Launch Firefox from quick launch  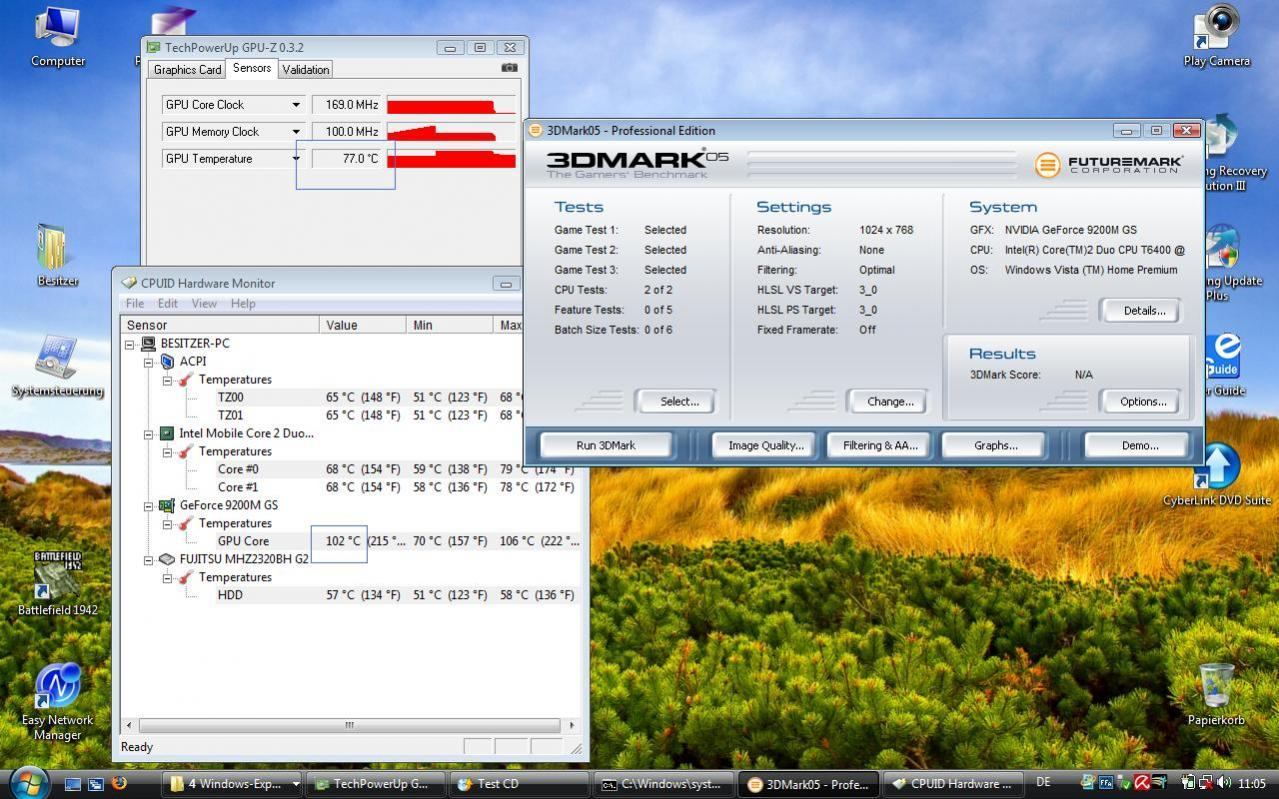click(x=119, y=783)
